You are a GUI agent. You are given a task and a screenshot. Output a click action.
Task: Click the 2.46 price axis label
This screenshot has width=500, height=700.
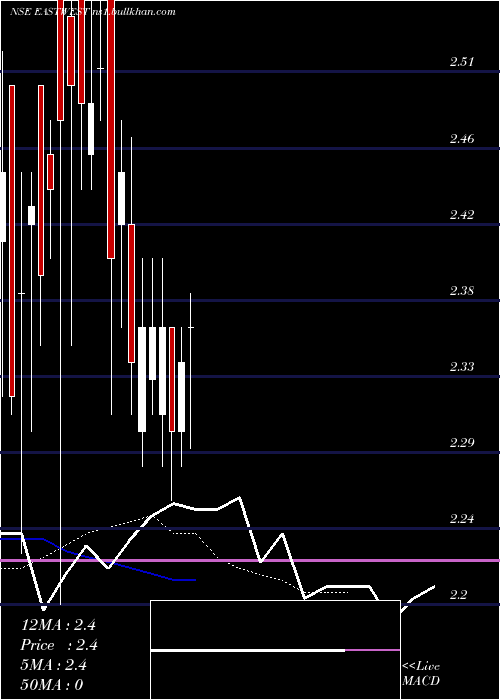click(x=461, y=139)
